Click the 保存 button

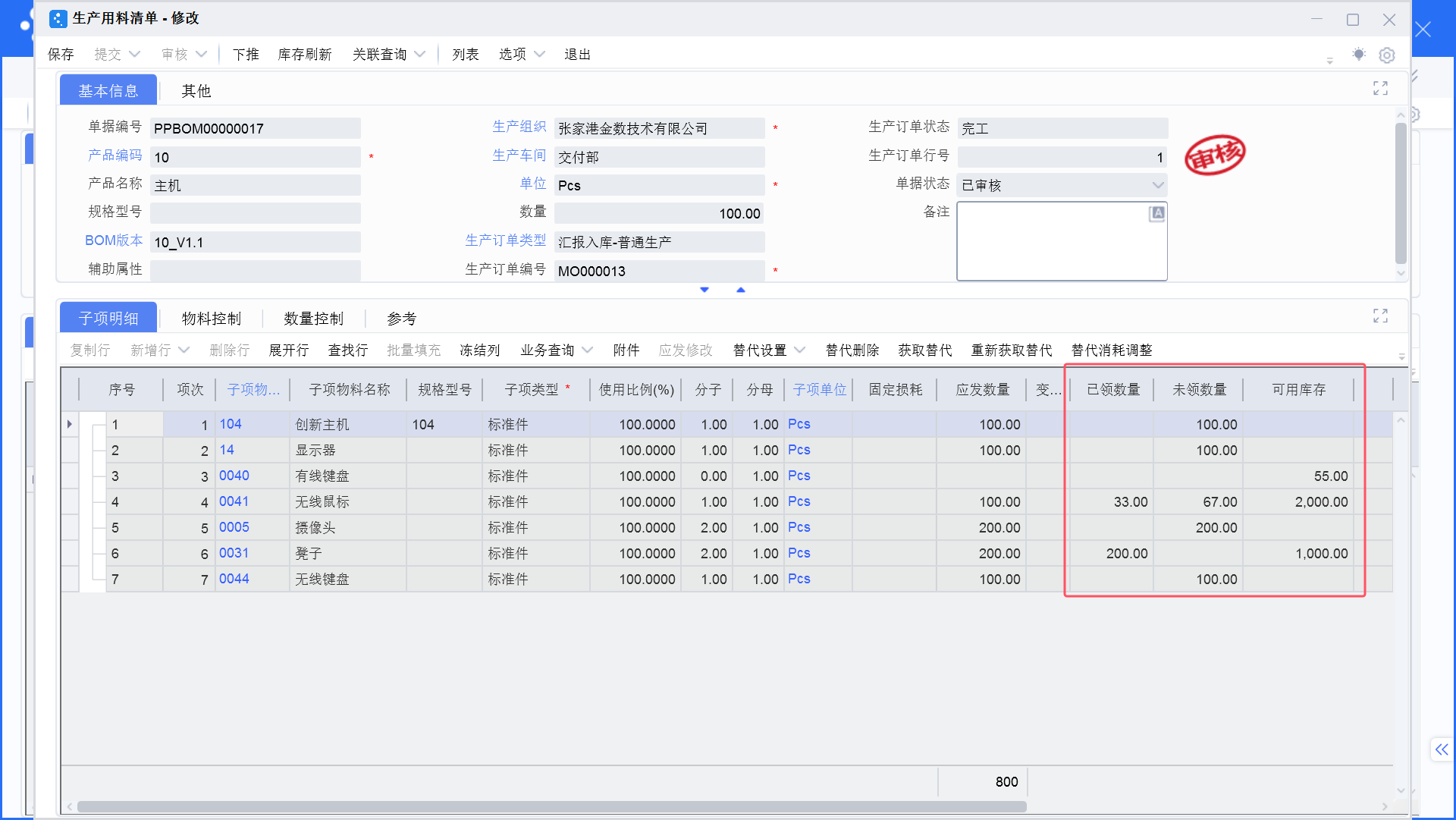tap(61, 55)
